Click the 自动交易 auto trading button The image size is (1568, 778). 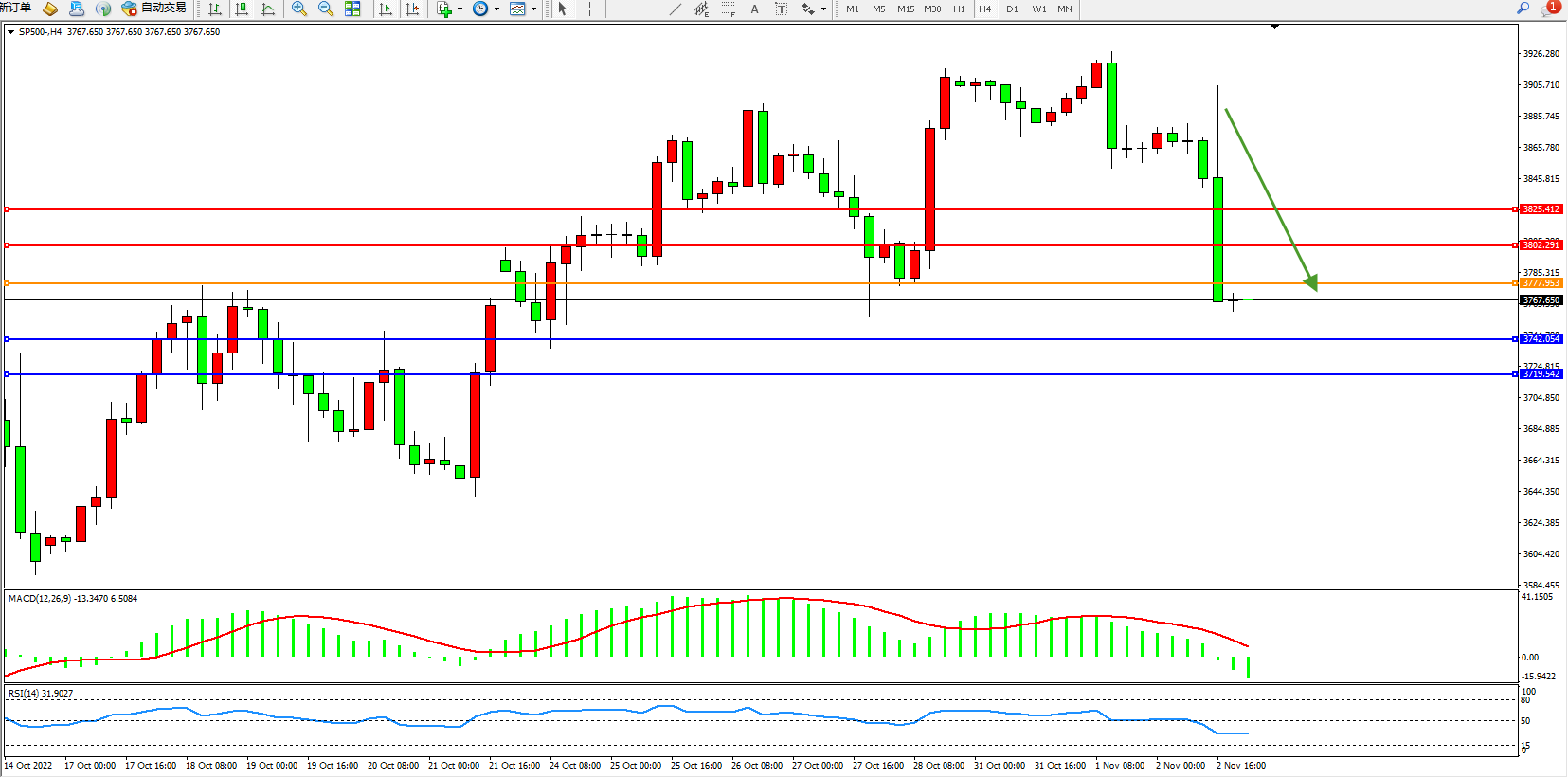click(x=153, y=9)
